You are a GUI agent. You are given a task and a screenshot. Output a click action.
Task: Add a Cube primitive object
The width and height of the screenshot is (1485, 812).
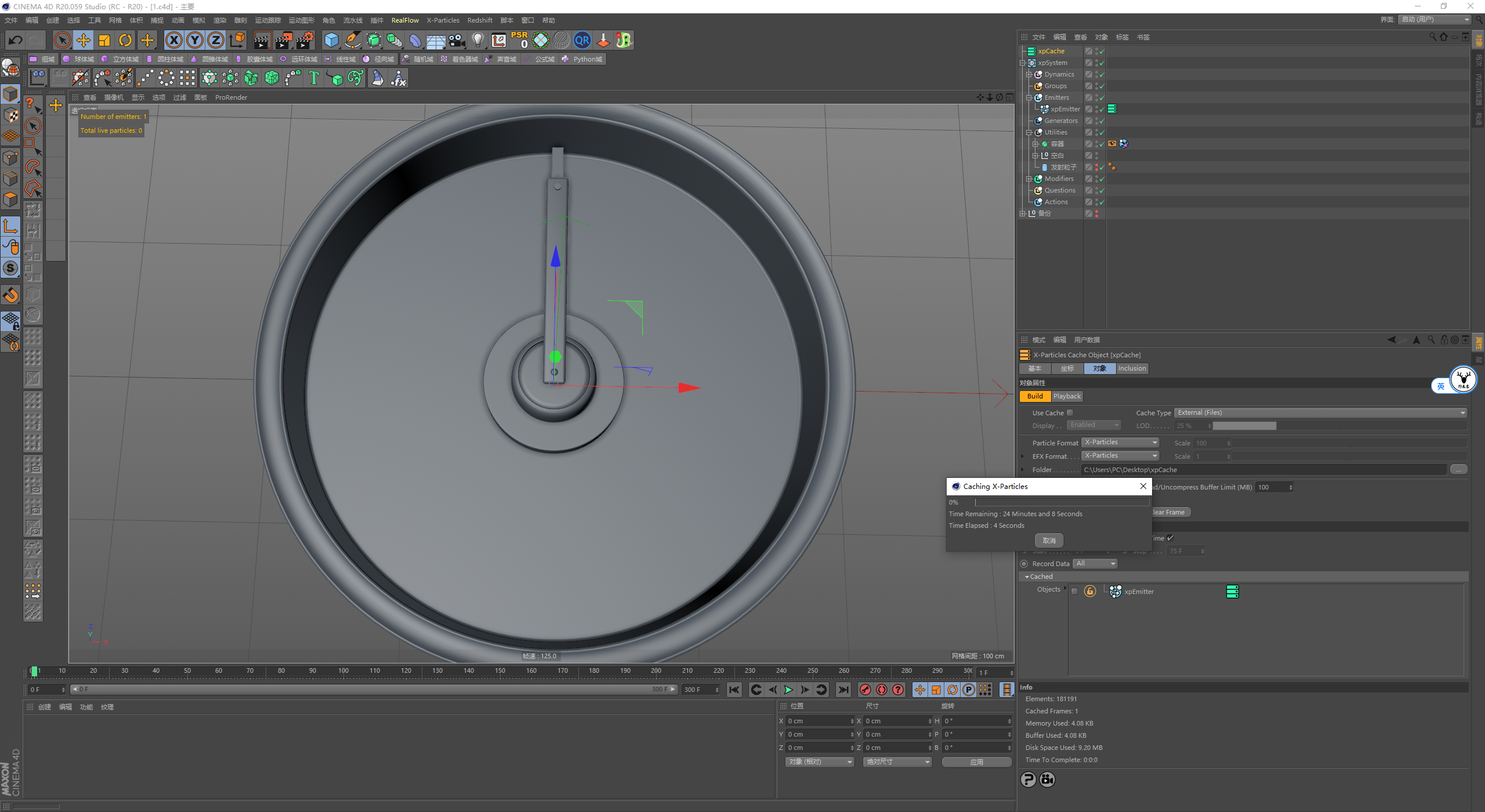coord(331,40)
